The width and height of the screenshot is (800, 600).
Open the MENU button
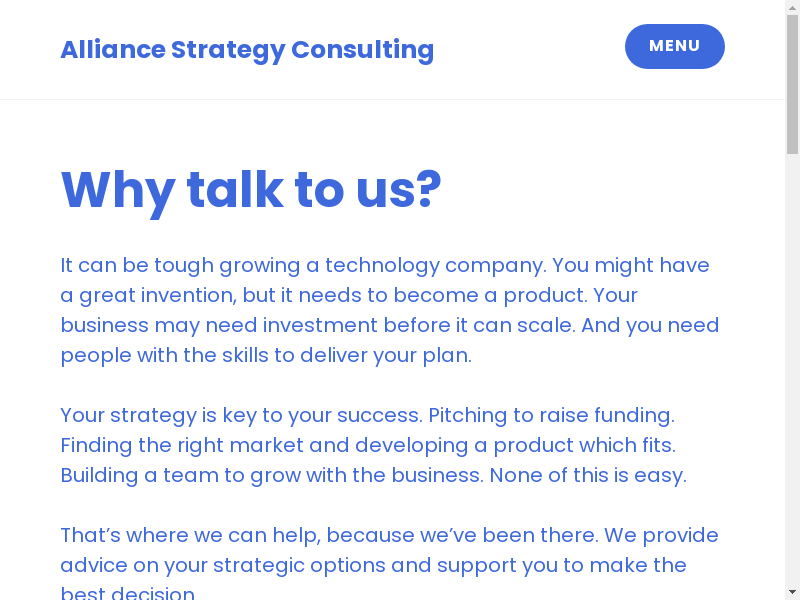tap(674, 46)
